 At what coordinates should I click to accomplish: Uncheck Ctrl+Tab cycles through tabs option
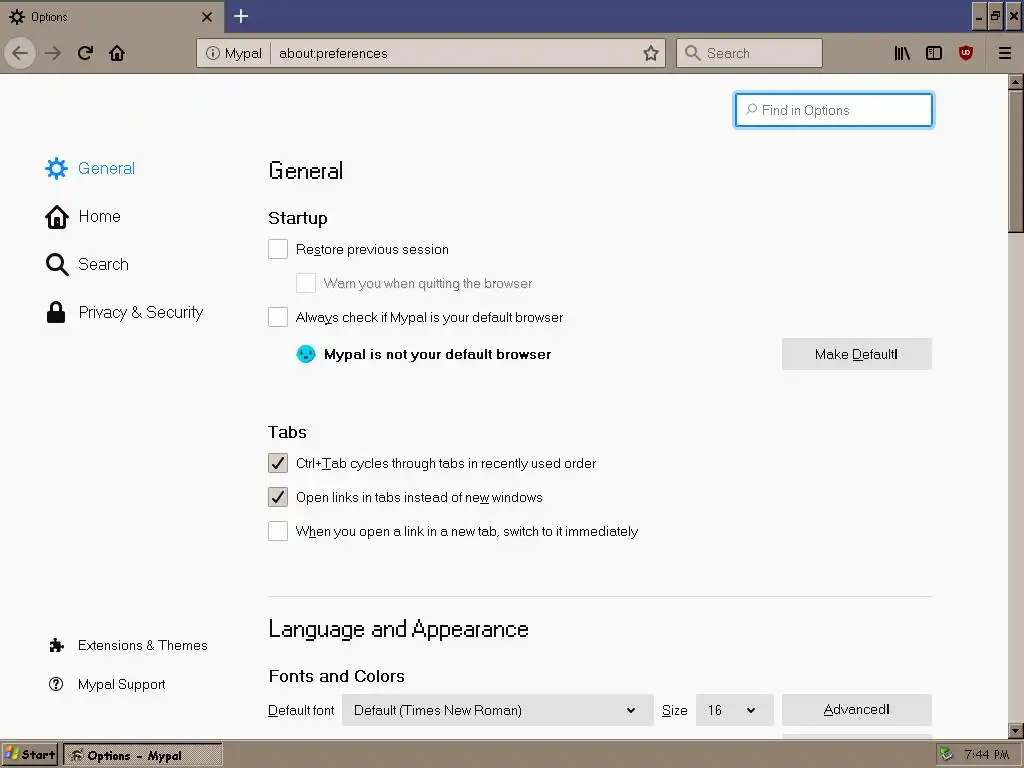coord(278,463)
